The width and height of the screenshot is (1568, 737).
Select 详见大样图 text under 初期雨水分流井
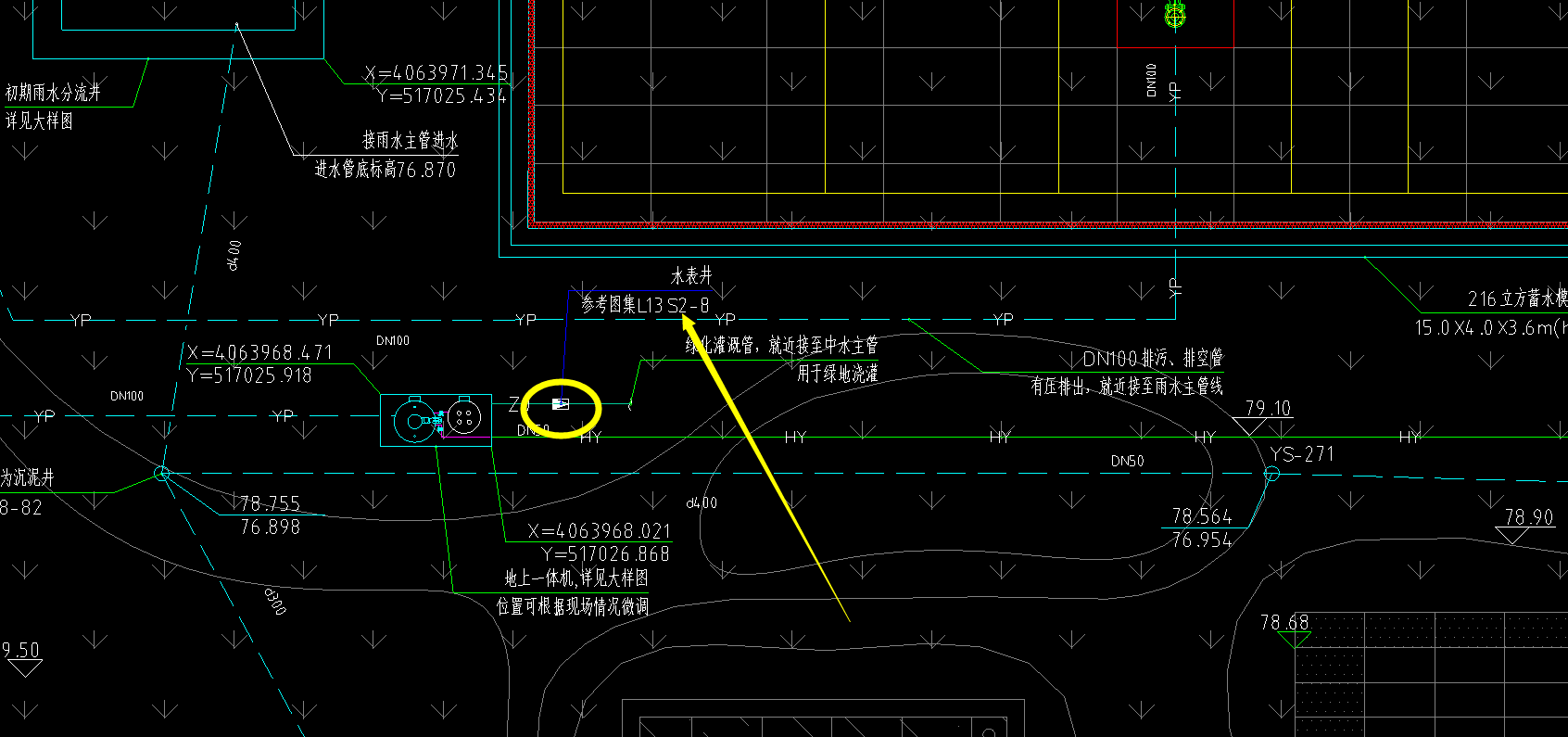point(39,121)
